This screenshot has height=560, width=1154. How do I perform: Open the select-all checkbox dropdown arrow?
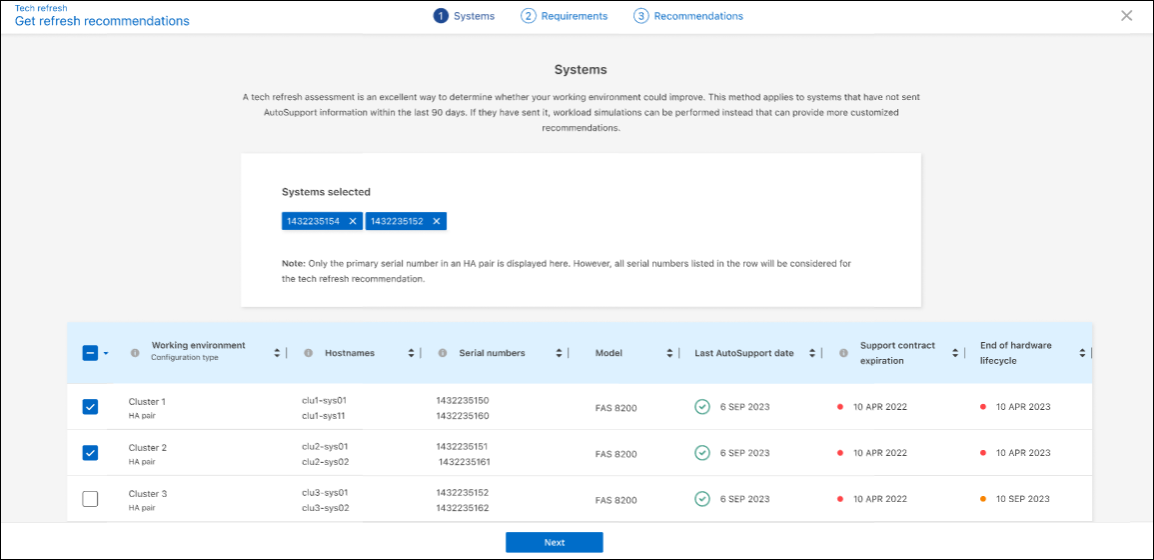click(x=106, y=353)
